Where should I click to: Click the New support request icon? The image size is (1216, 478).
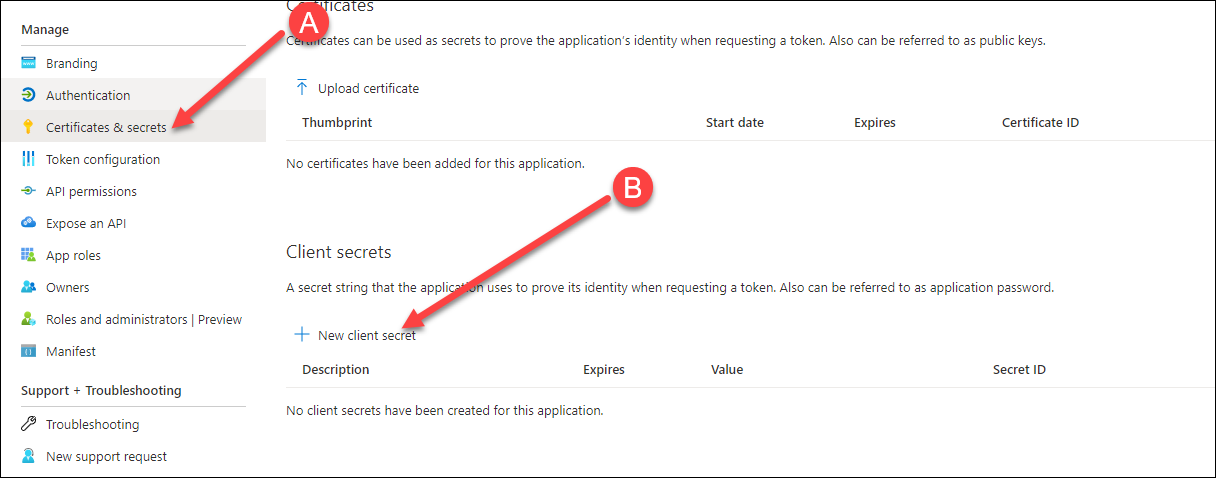(x=28, y=456)
